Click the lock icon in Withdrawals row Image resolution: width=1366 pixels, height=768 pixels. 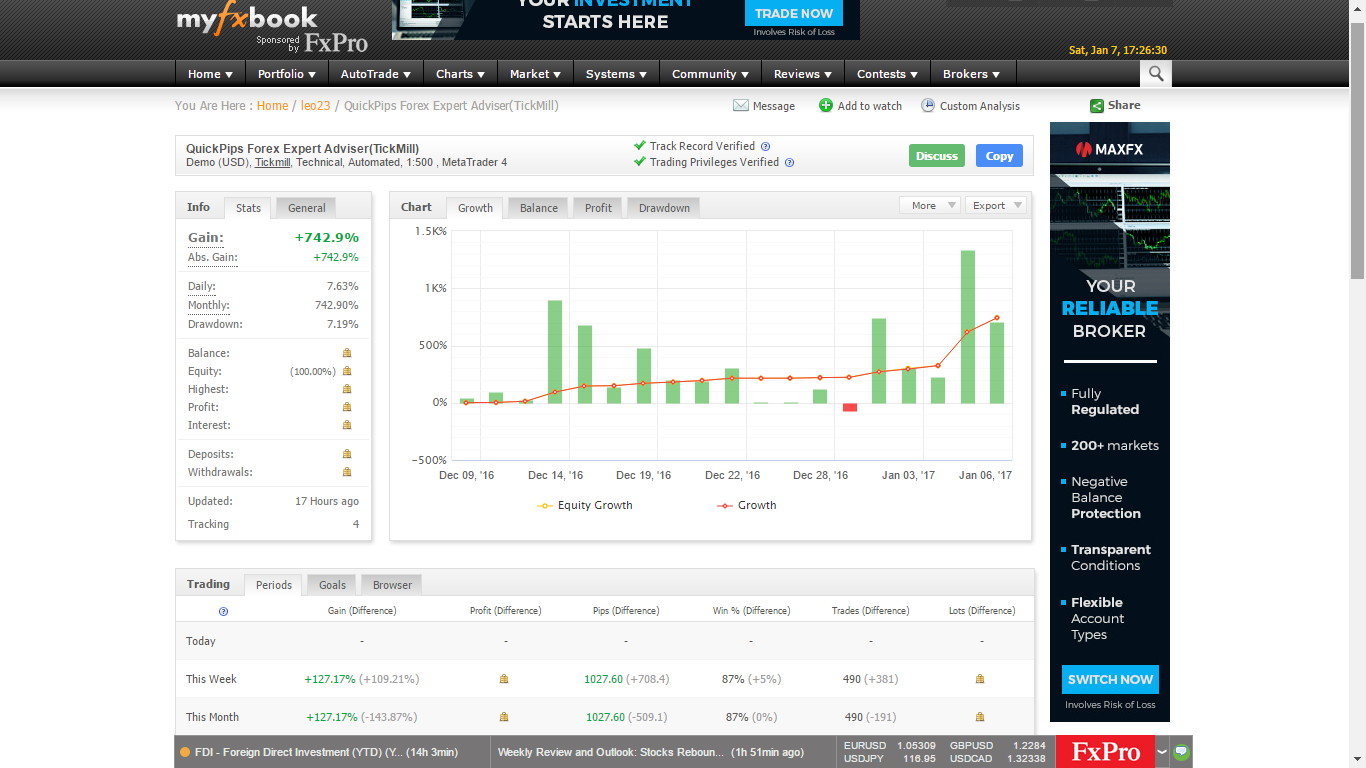[347, 472]
